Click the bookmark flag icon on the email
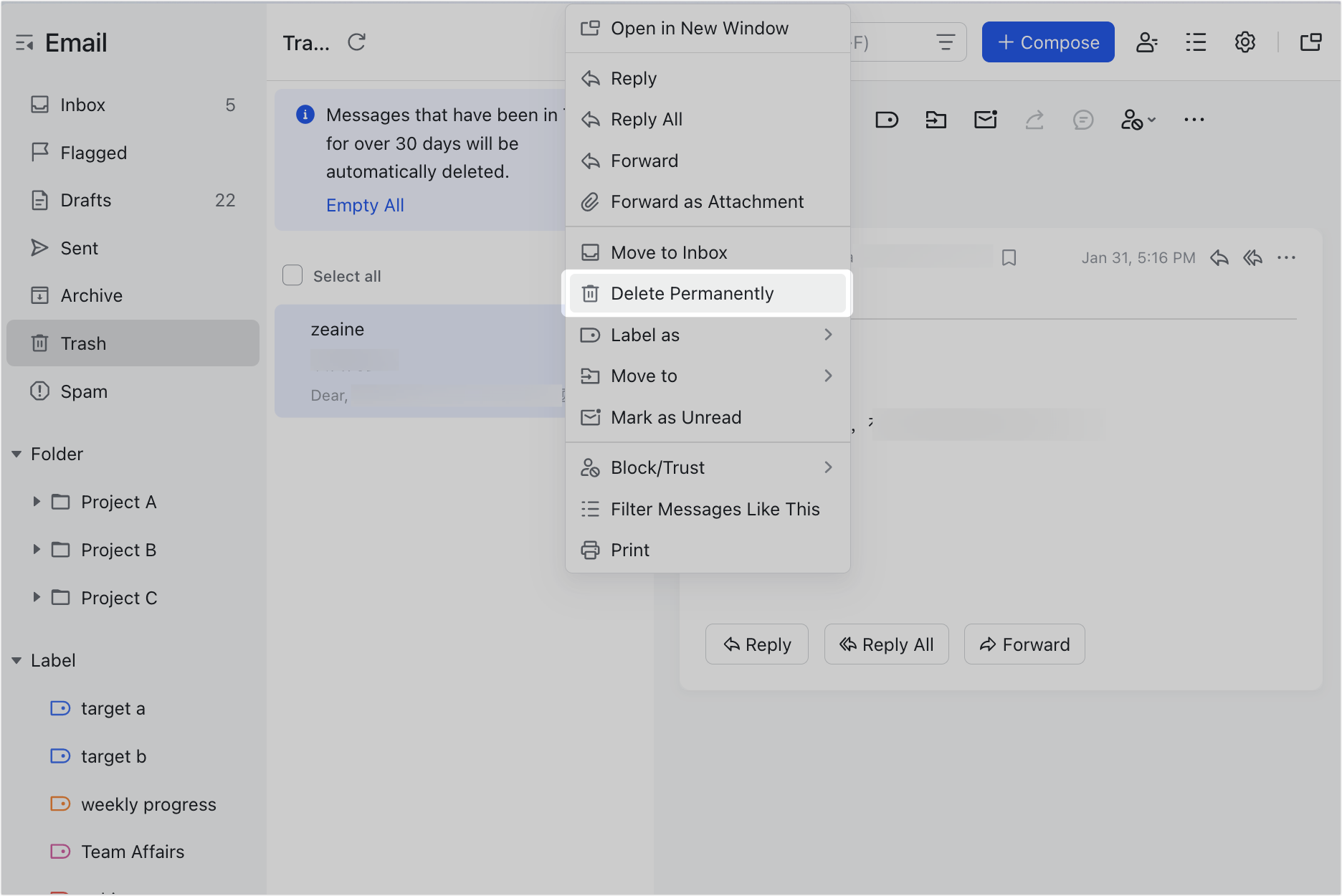This screenshot has width=1342, height=896. [1009, 257]
